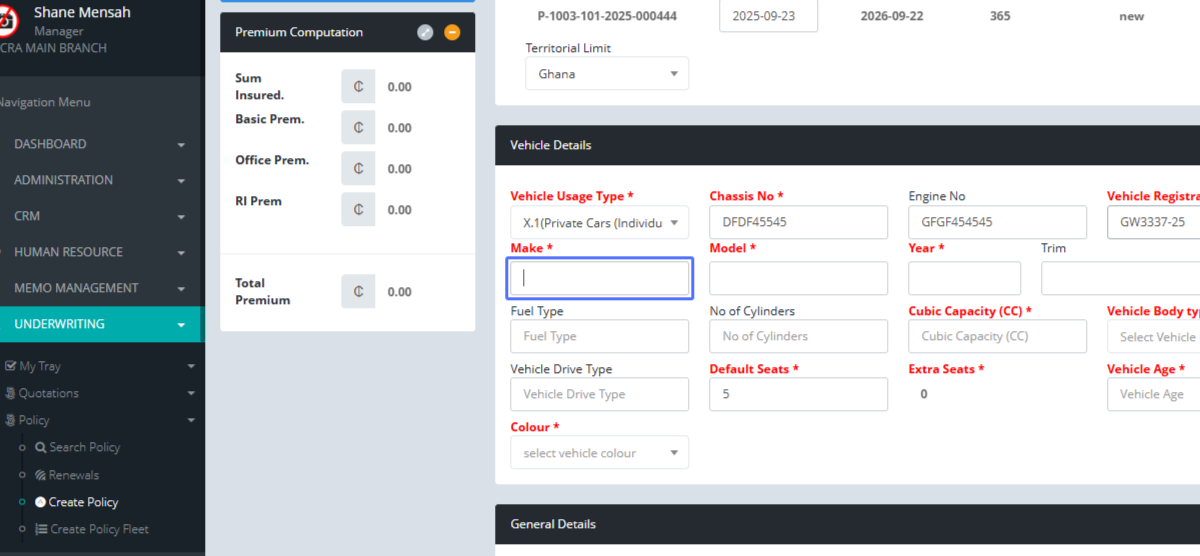Open the Vehicle Usage Type dropdown
Viewport: 1200px width, 556px height.
pos(599,222)
